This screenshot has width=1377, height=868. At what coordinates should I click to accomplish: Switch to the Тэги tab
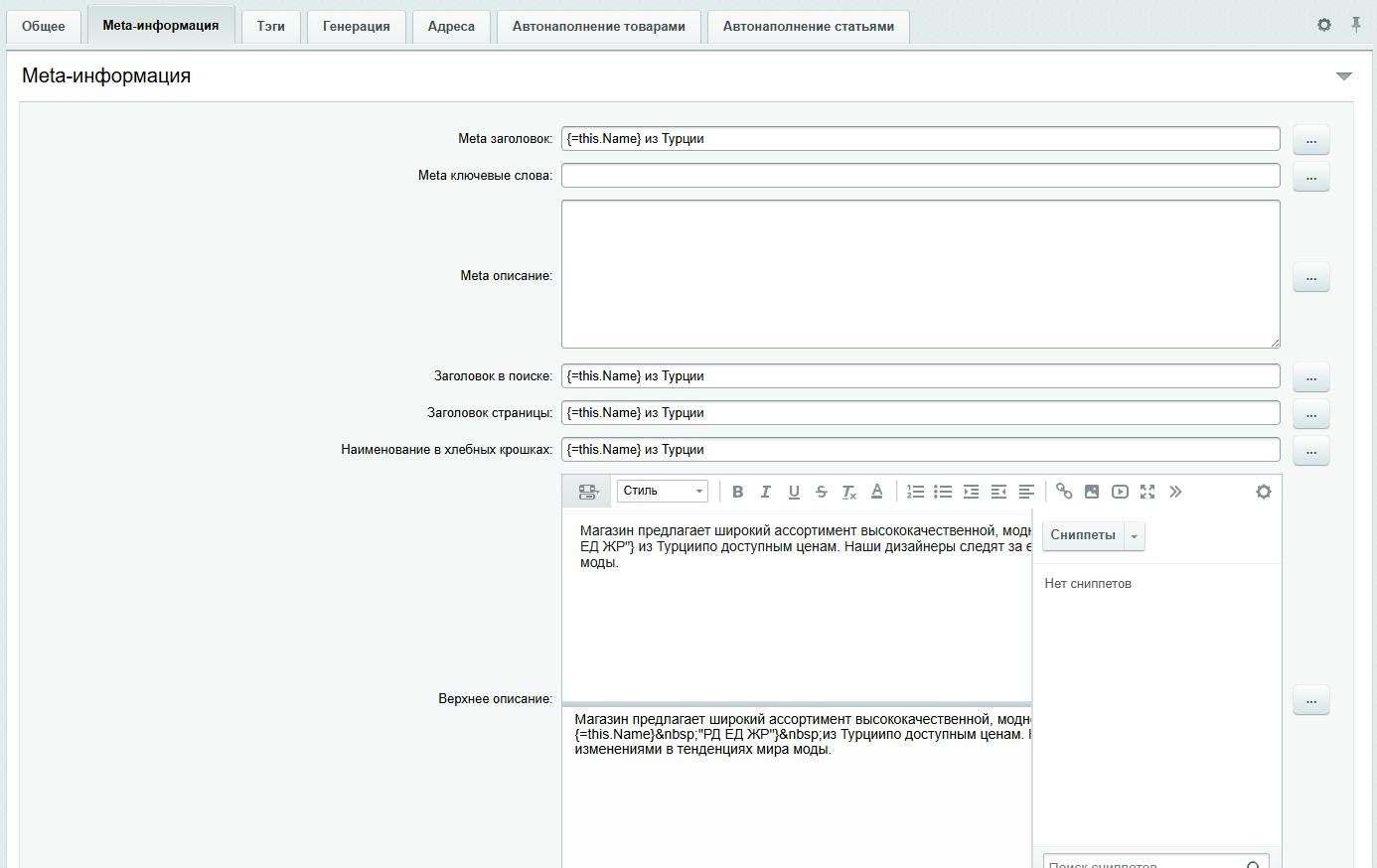[270, 27]
